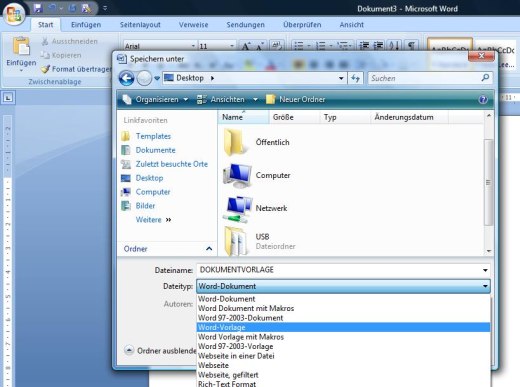The image size is (520, 387).
Task: Click the file list vertical scrollbar
Action: [x=488, y=183]
